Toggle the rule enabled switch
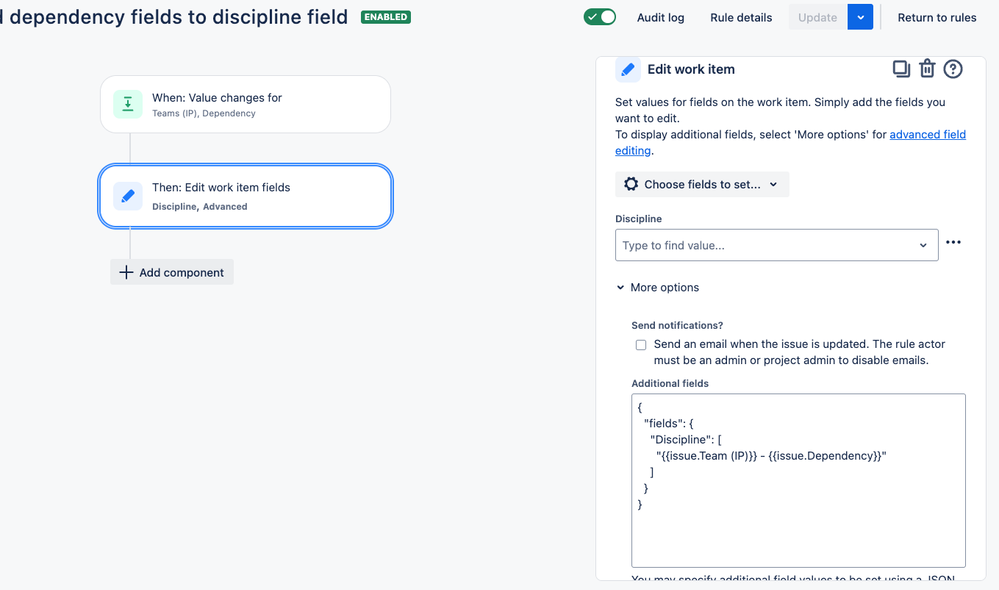 tap(600, 17)
